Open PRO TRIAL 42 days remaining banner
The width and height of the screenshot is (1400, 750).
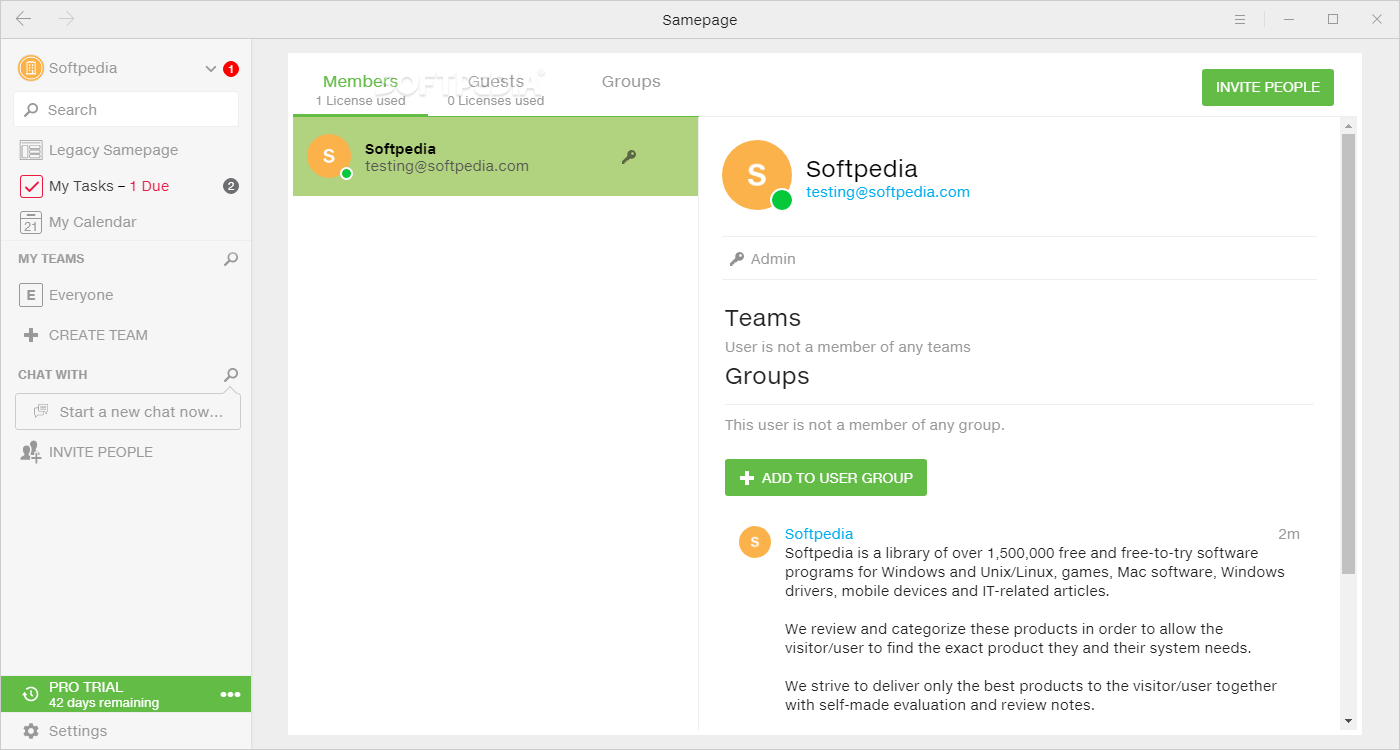tap(126, 694)
